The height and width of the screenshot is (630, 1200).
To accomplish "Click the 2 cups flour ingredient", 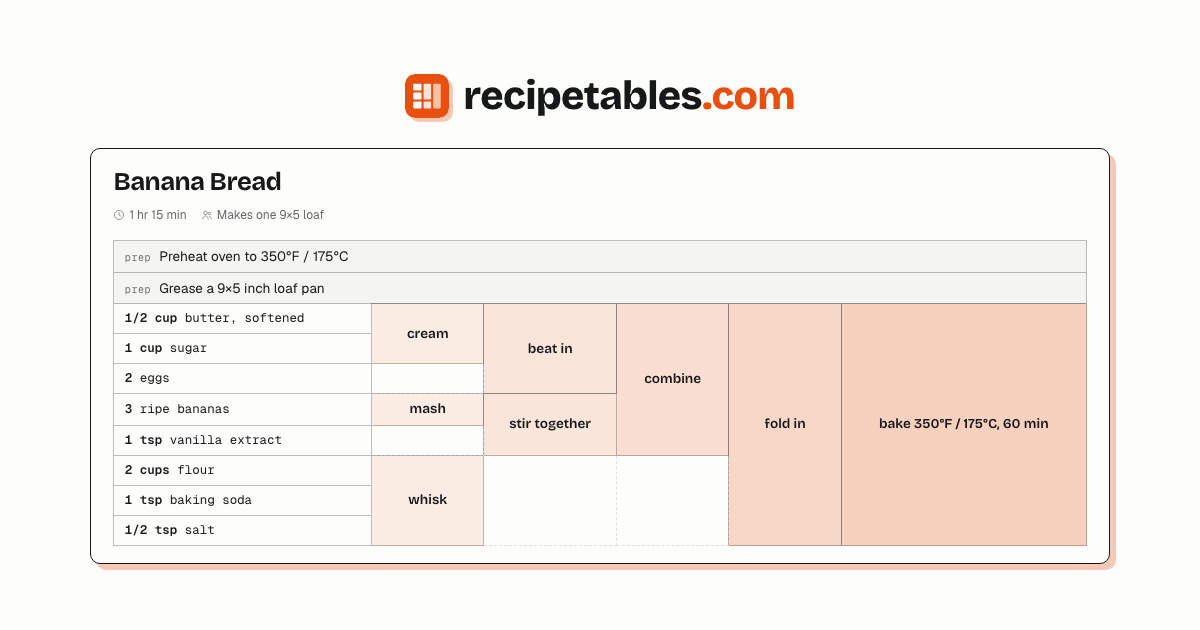I will (x=243, y=471).
